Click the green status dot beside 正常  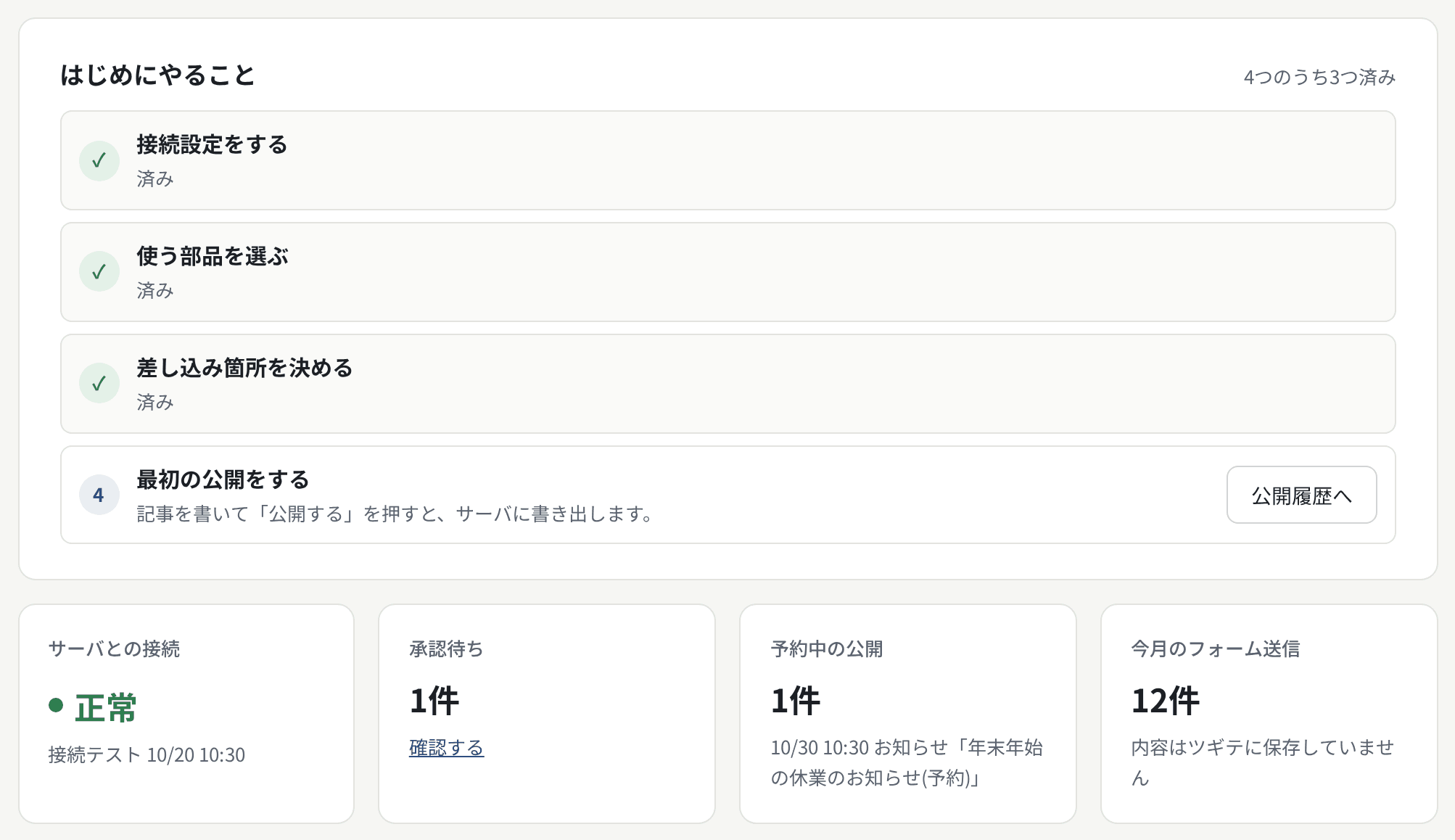pyautogui.click(x=56, y=705)
